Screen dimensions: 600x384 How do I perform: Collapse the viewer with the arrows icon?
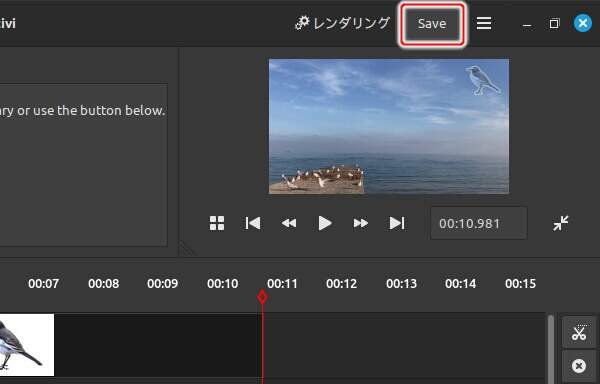(561, 223)
